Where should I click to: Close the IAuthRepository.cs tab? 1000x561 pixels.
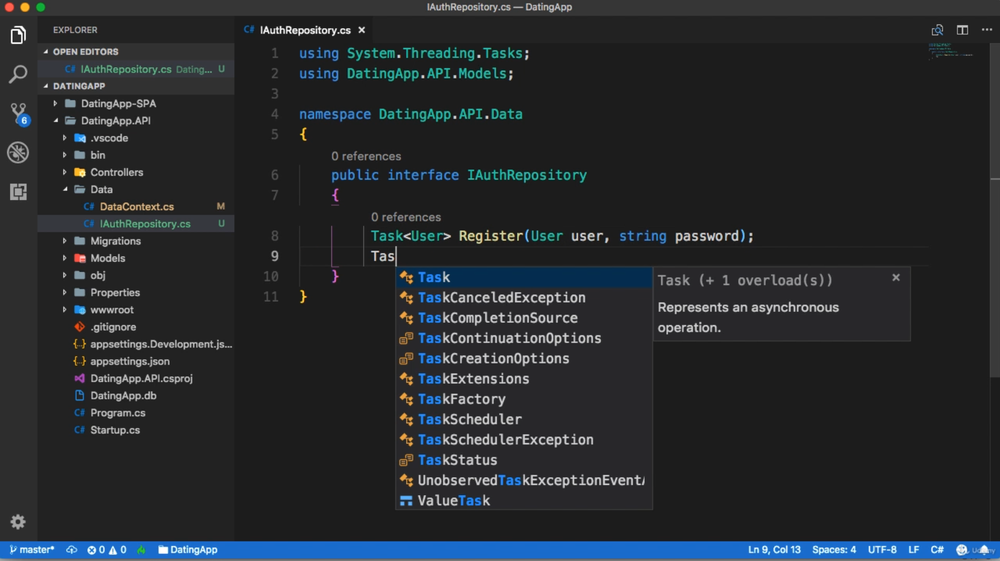click(x=362, y=30)
